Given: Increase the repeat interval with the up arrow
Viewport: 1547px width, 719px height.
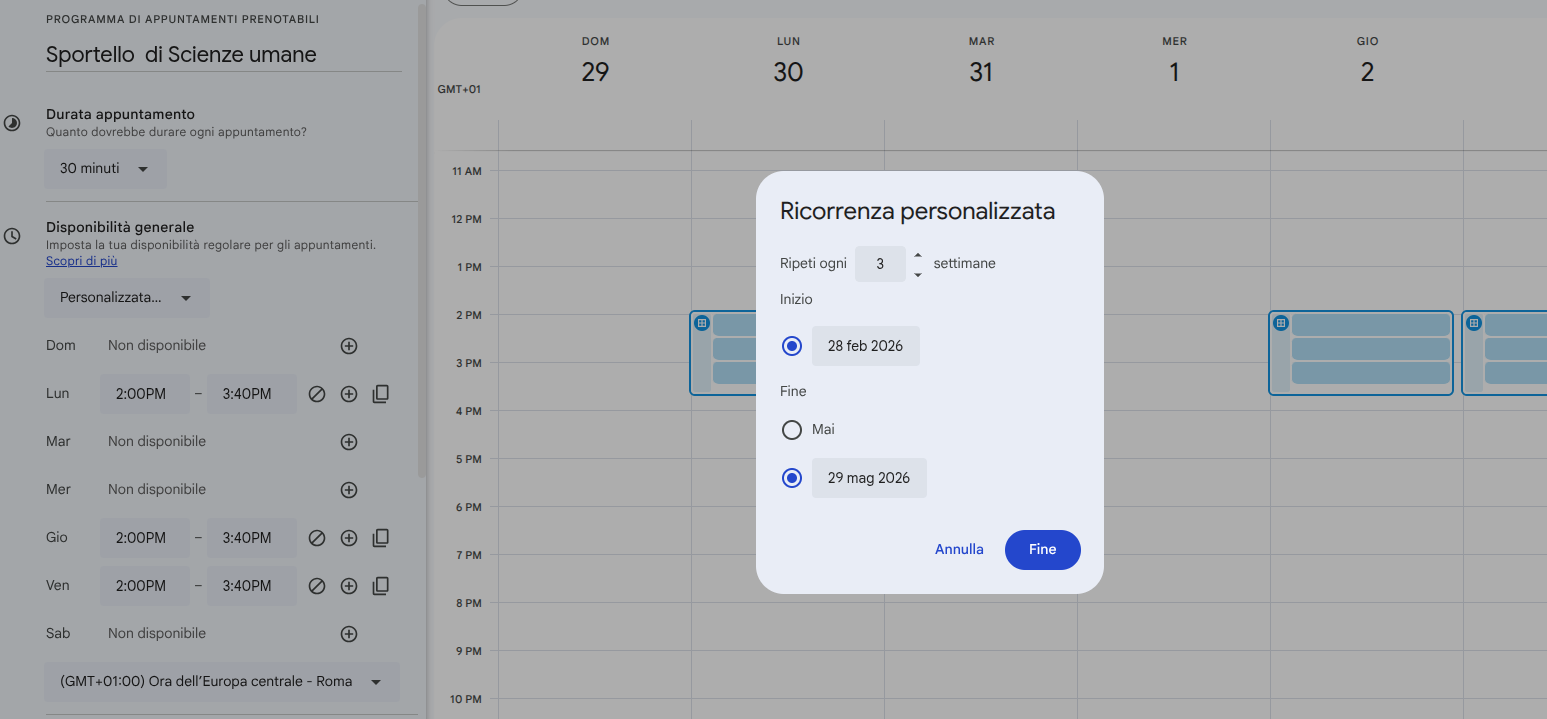Looking at the screenshot, I should pos(918,255).
